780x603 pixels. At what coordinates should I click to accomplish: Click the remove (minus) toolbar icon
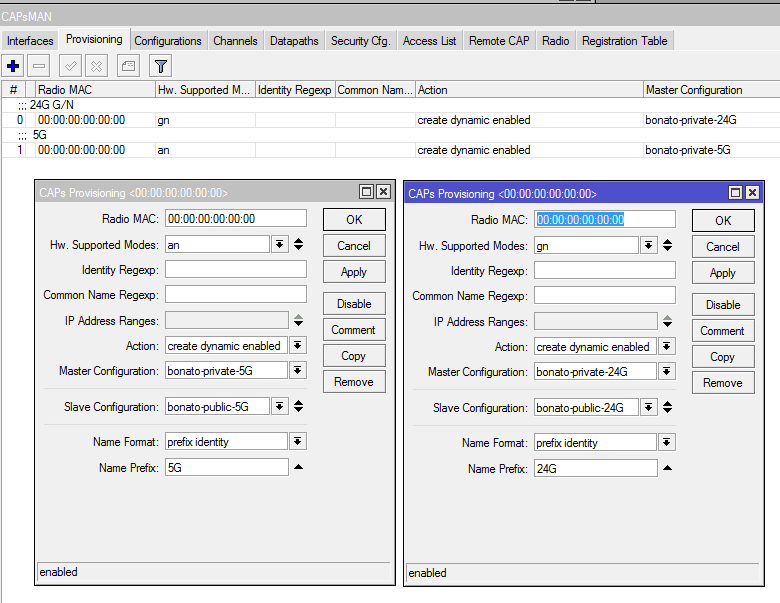(x=39, y=66)
